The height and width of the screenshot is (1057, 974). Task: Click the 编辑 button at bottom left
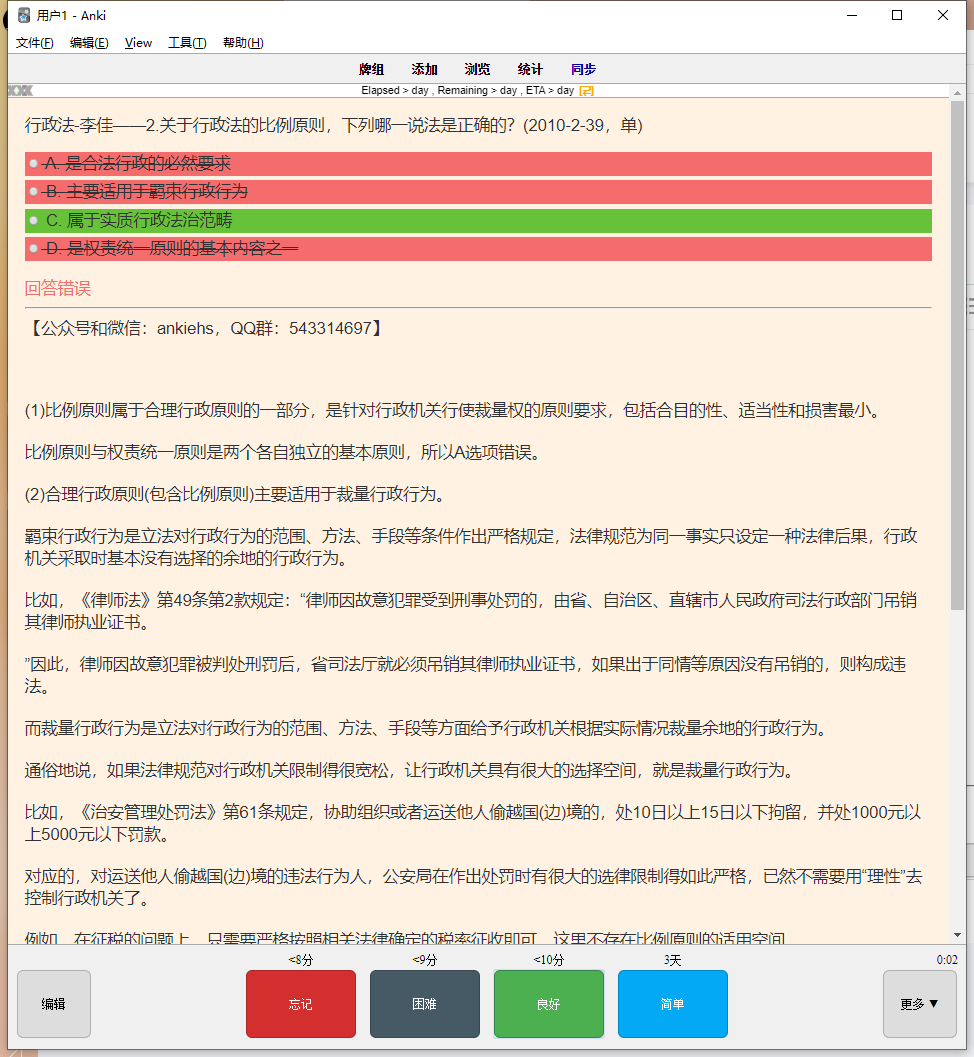pos(54,1004)
